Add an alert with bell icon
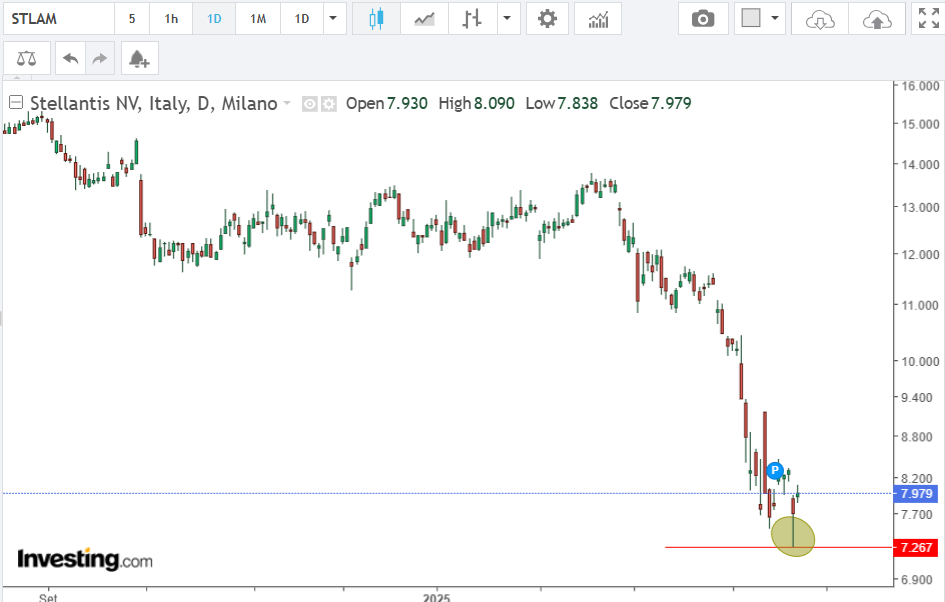The image size is (945, 602). pos(139,58)
